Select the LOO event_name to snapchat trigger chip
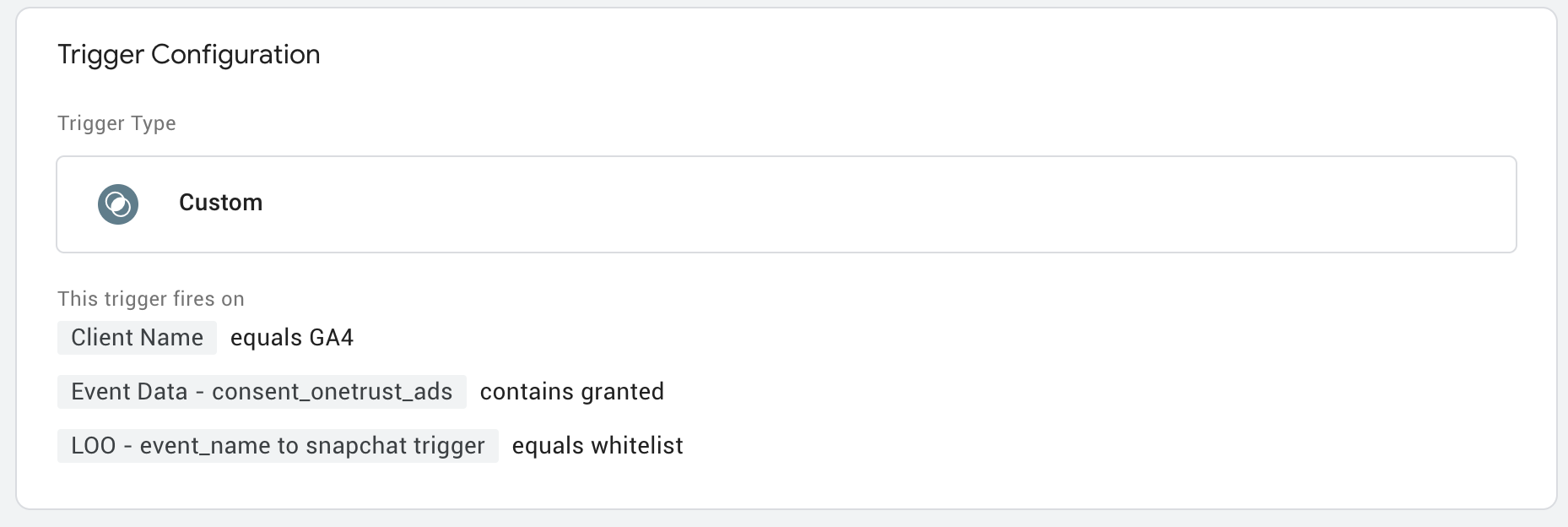1568x527 pixels. pos(278,446)
